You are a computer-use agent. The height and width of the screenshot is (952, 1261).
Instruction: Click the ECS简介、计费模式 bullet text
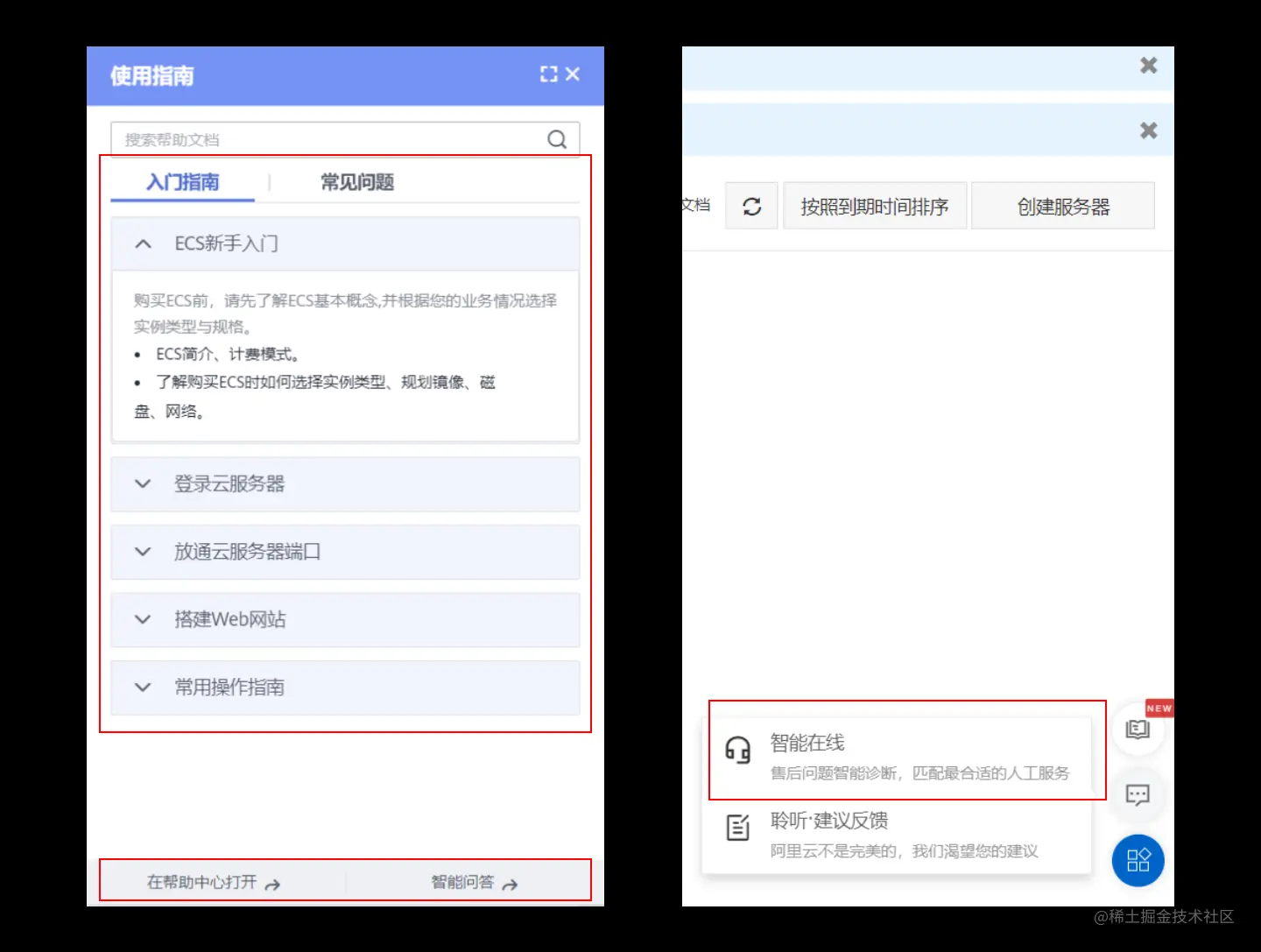(x=229, y=354)
